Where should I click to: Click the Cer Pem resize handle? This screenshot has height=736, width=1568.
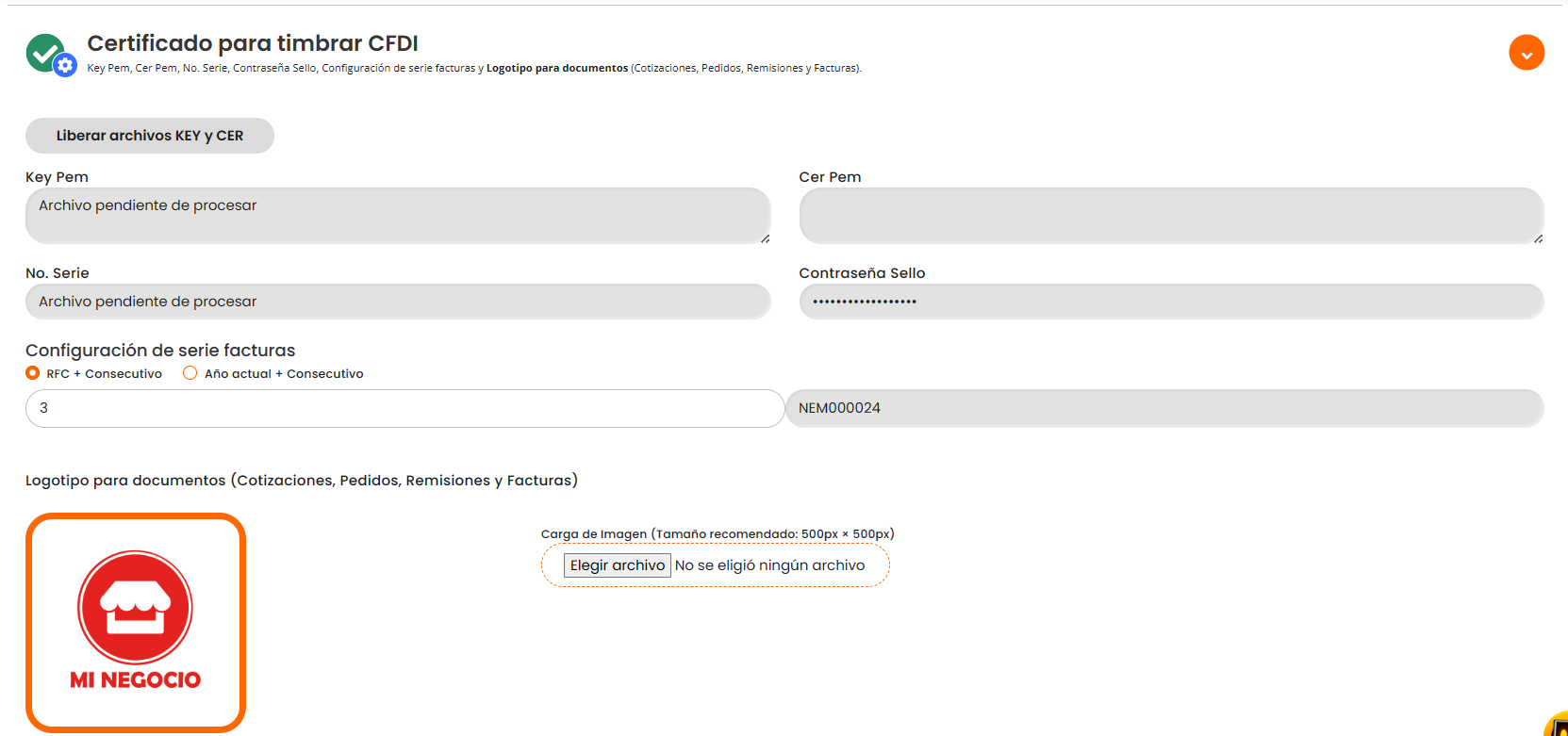[1538, 238]
